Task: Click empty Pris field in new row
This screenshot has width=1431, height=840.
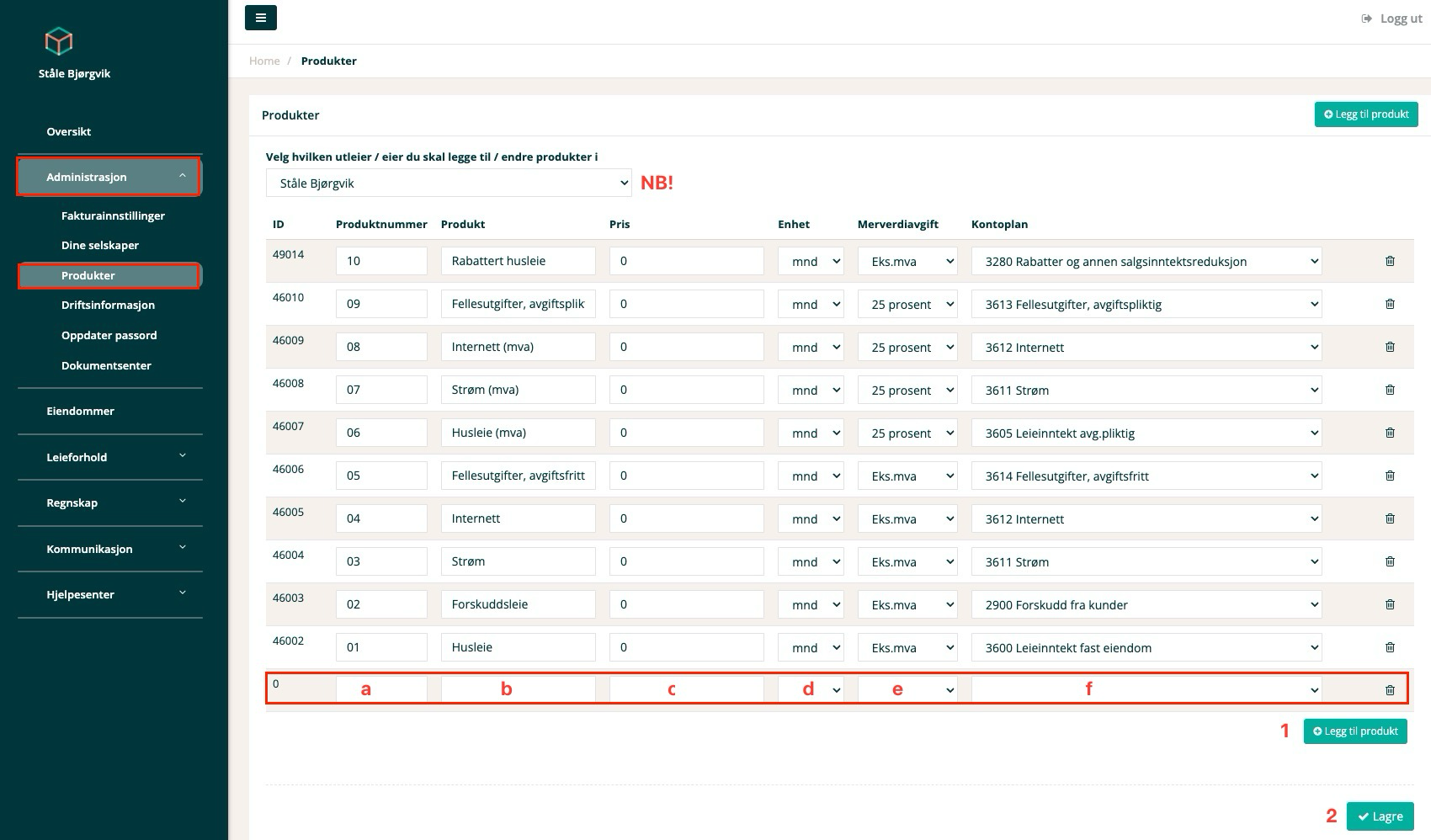Action: coord(687,690)
